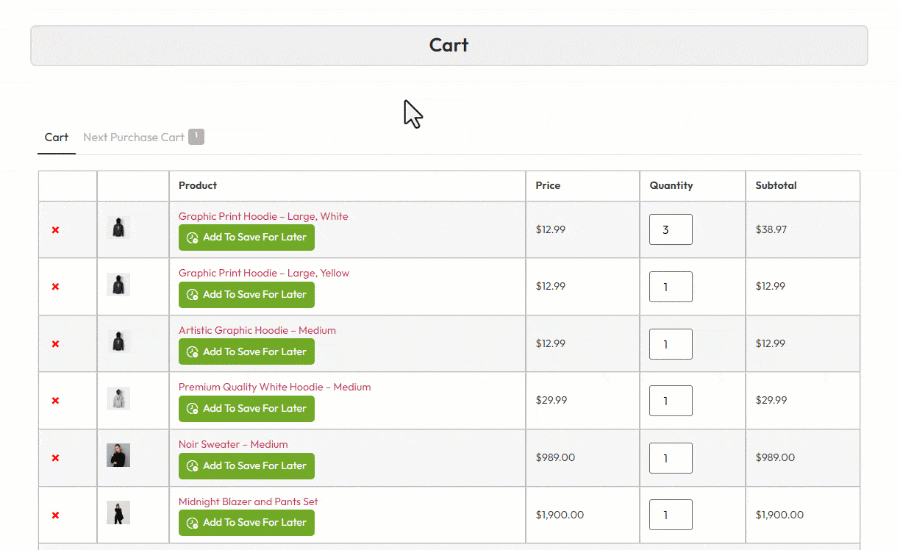Switch to Next Purchase Cart tab
The height and width of the screenshot is (550, 900).
pos(134,137)
